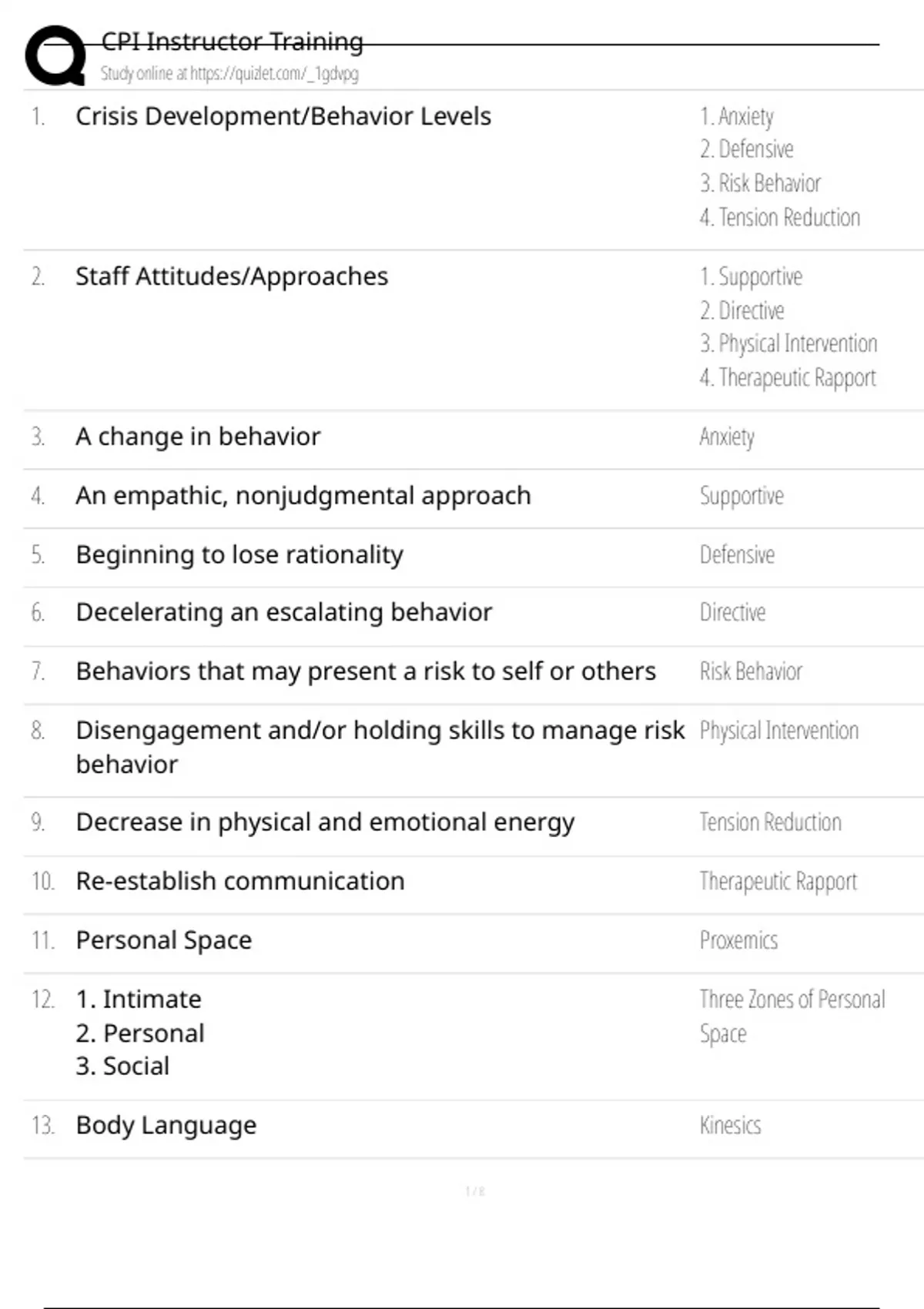This screenshot has height=1309, width=924.
Task: Open the quizlet.com study link
Action: tap(229, 74)
